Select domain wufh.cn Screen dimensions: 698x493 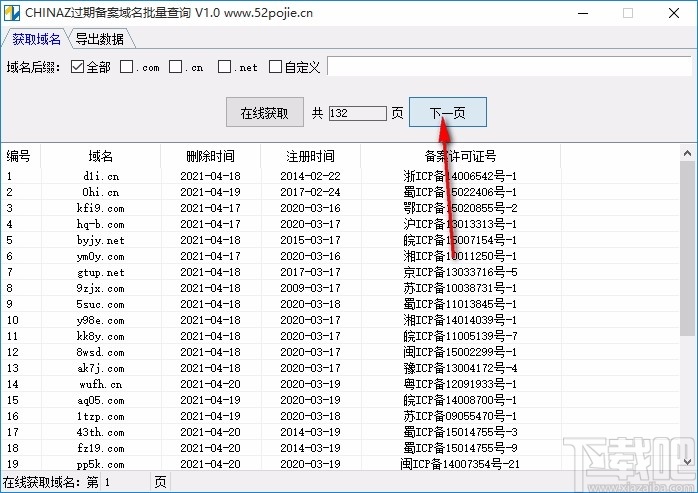pyautogui.click(x=101, y=385)
